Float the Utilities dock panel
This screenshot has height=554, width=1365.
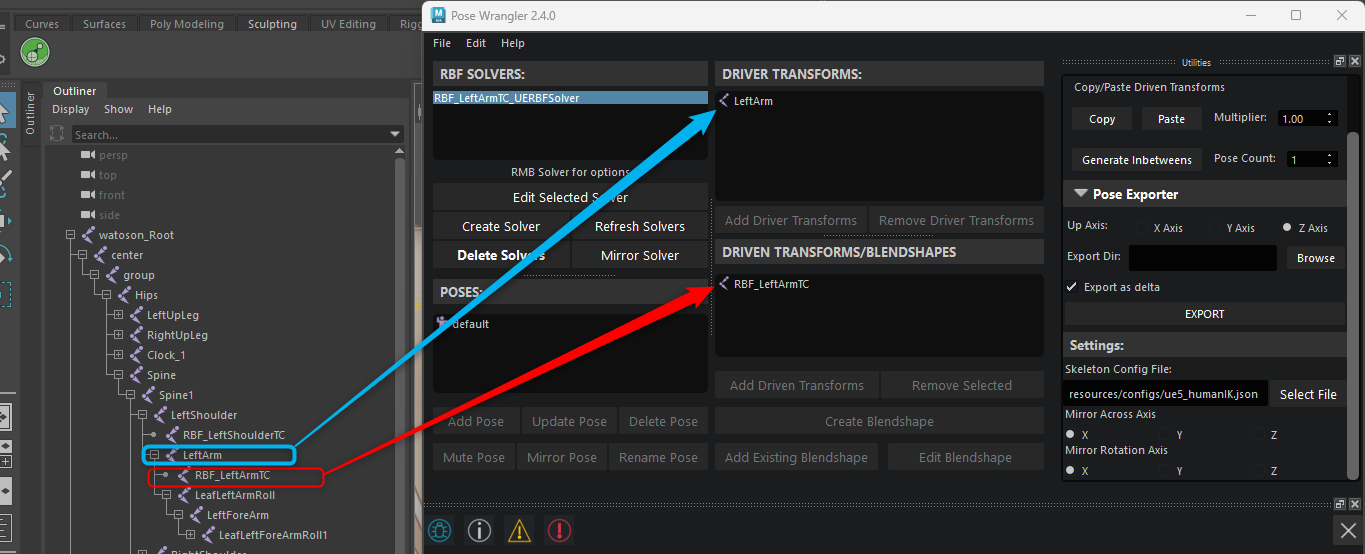pyautogui.click(x=1340, y=62)
